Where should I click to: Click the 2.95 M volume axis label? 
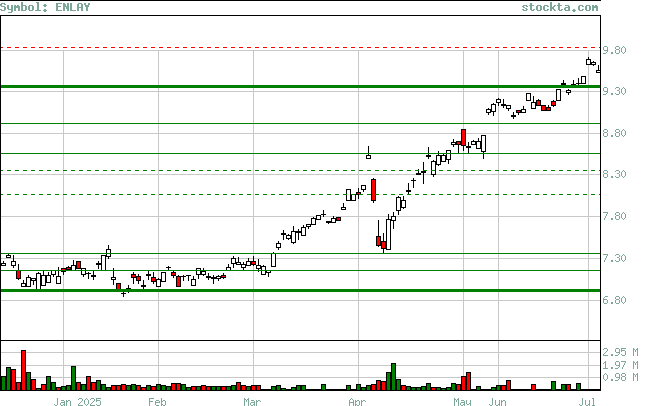[x=620, y=352]
